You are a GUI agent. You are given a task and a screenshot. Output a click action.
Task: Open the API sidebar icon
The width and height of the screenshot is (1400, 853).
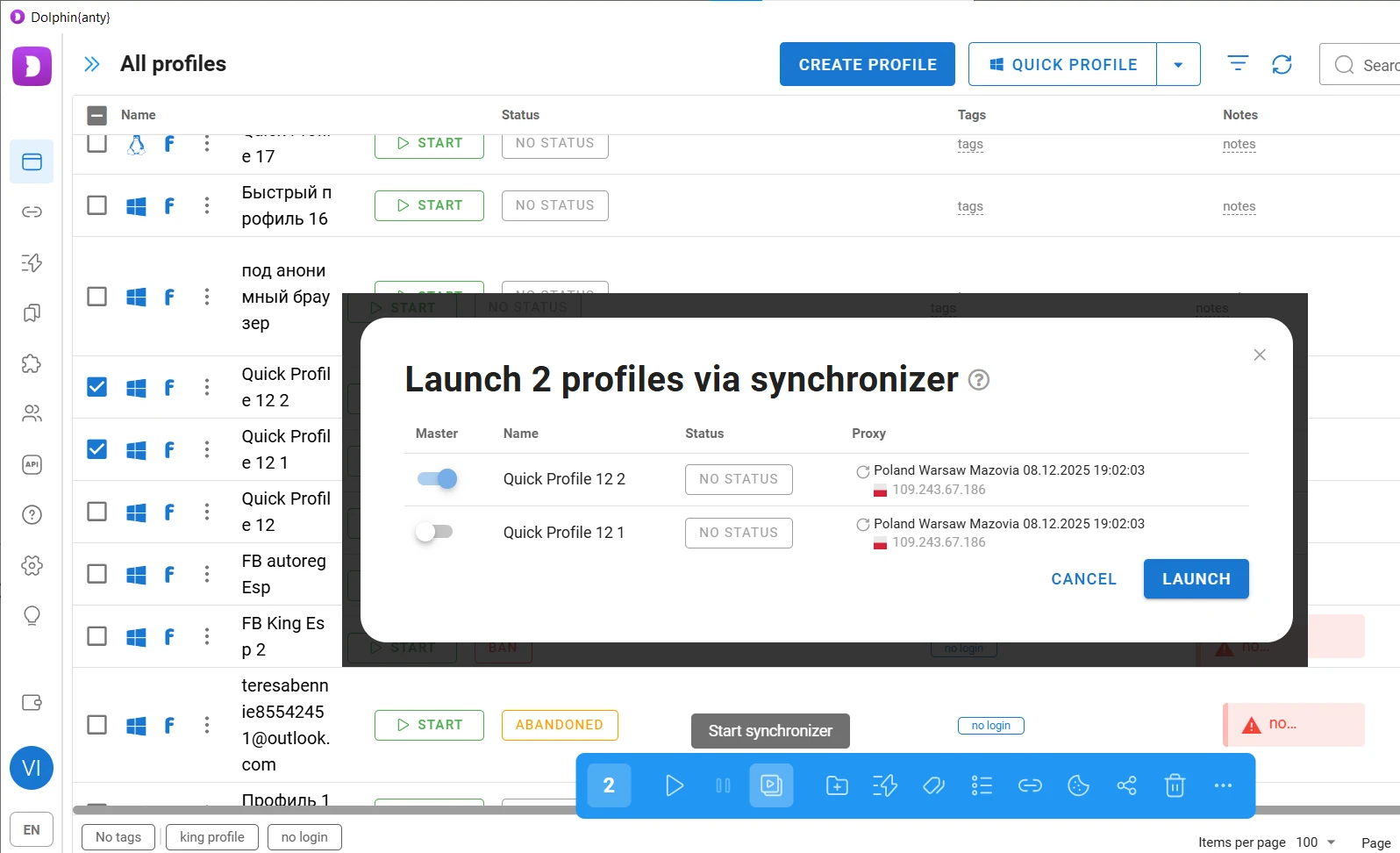[32, 464]
